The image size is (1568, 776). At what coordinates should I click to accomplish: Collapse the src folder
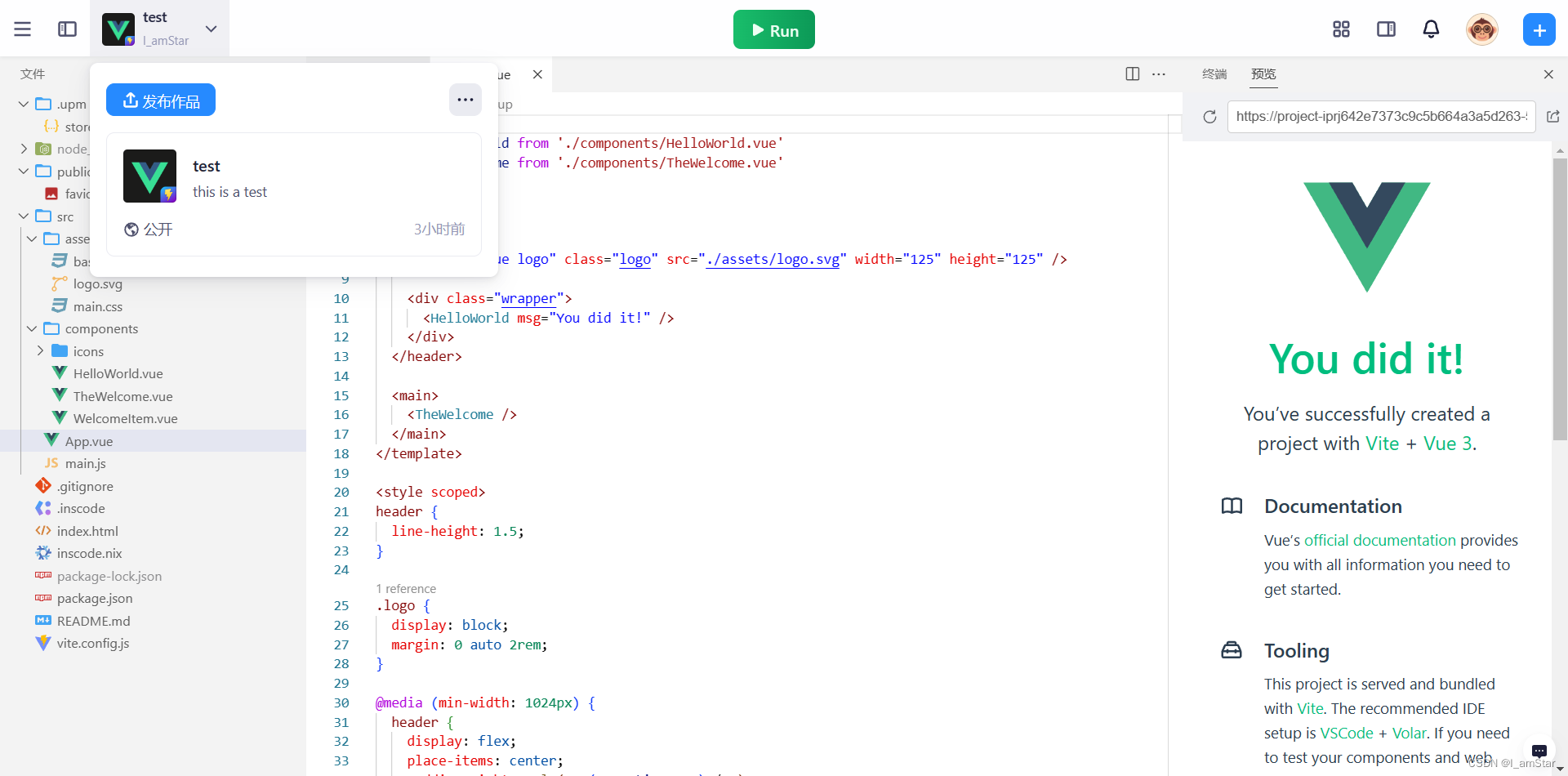(24, 216)
